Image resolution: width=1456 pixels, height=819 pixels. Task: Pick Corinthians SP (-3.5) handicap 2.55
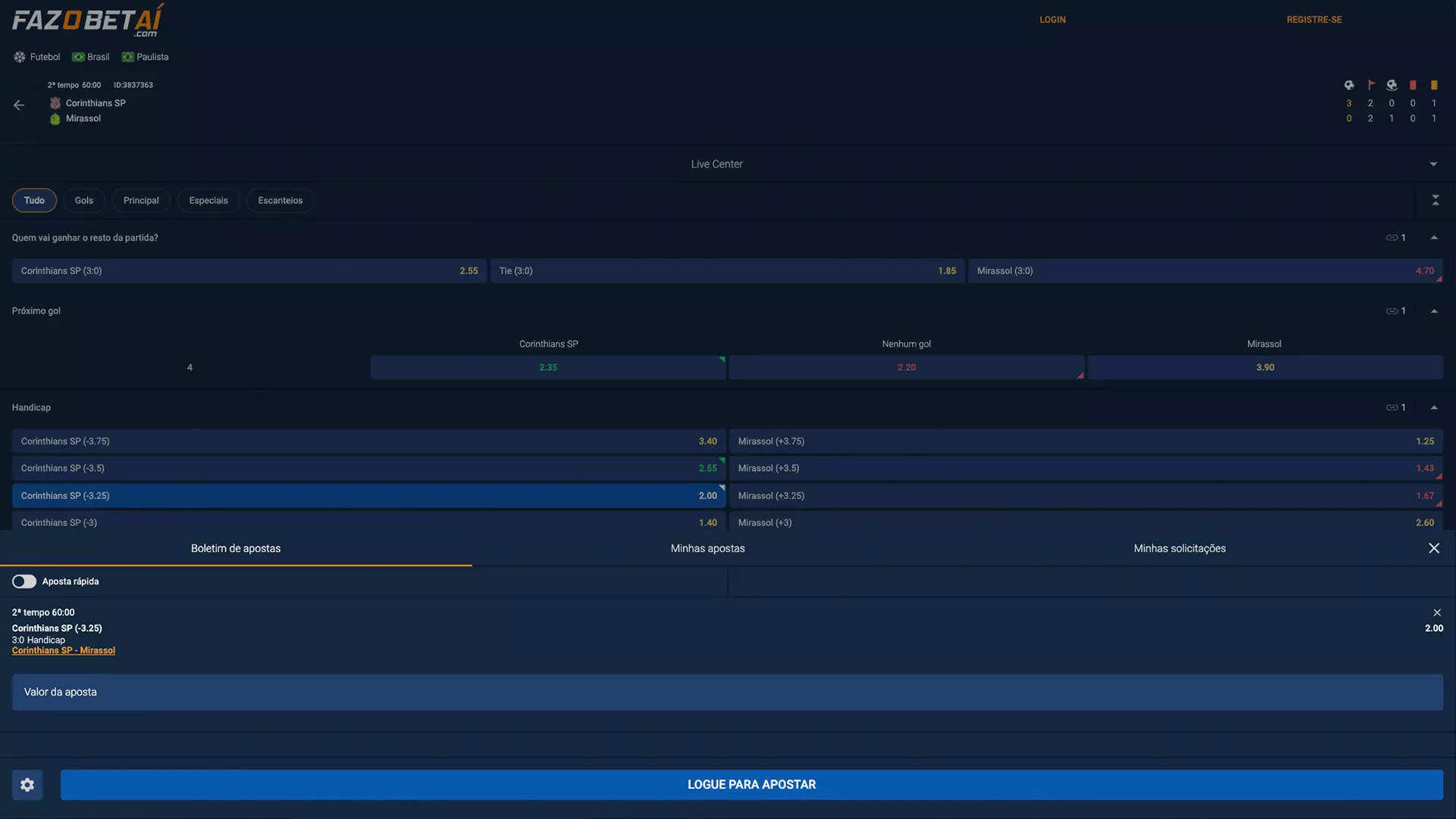(369, 469)
